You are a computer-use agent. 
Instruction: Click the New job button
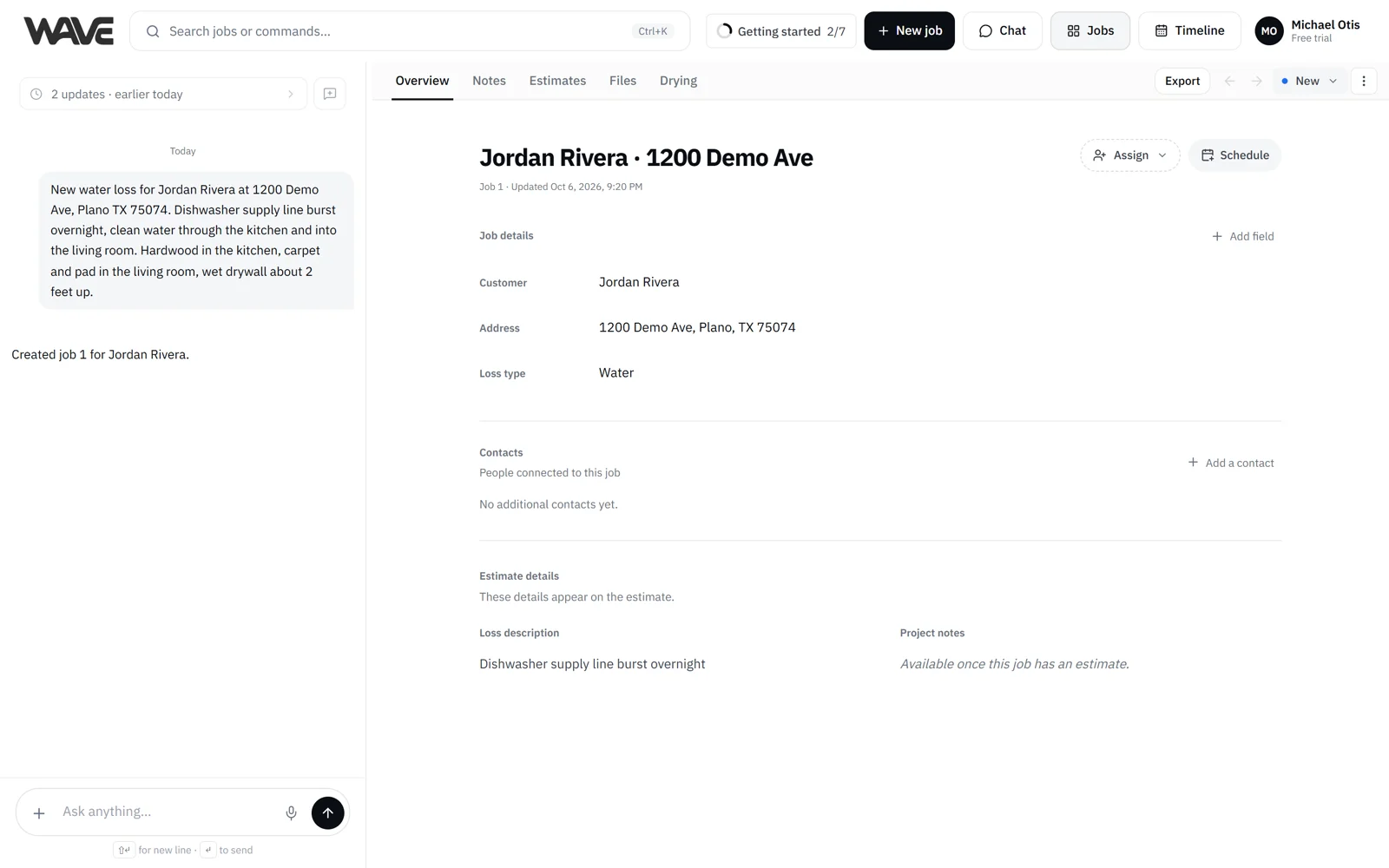click(x=909, y=31)
